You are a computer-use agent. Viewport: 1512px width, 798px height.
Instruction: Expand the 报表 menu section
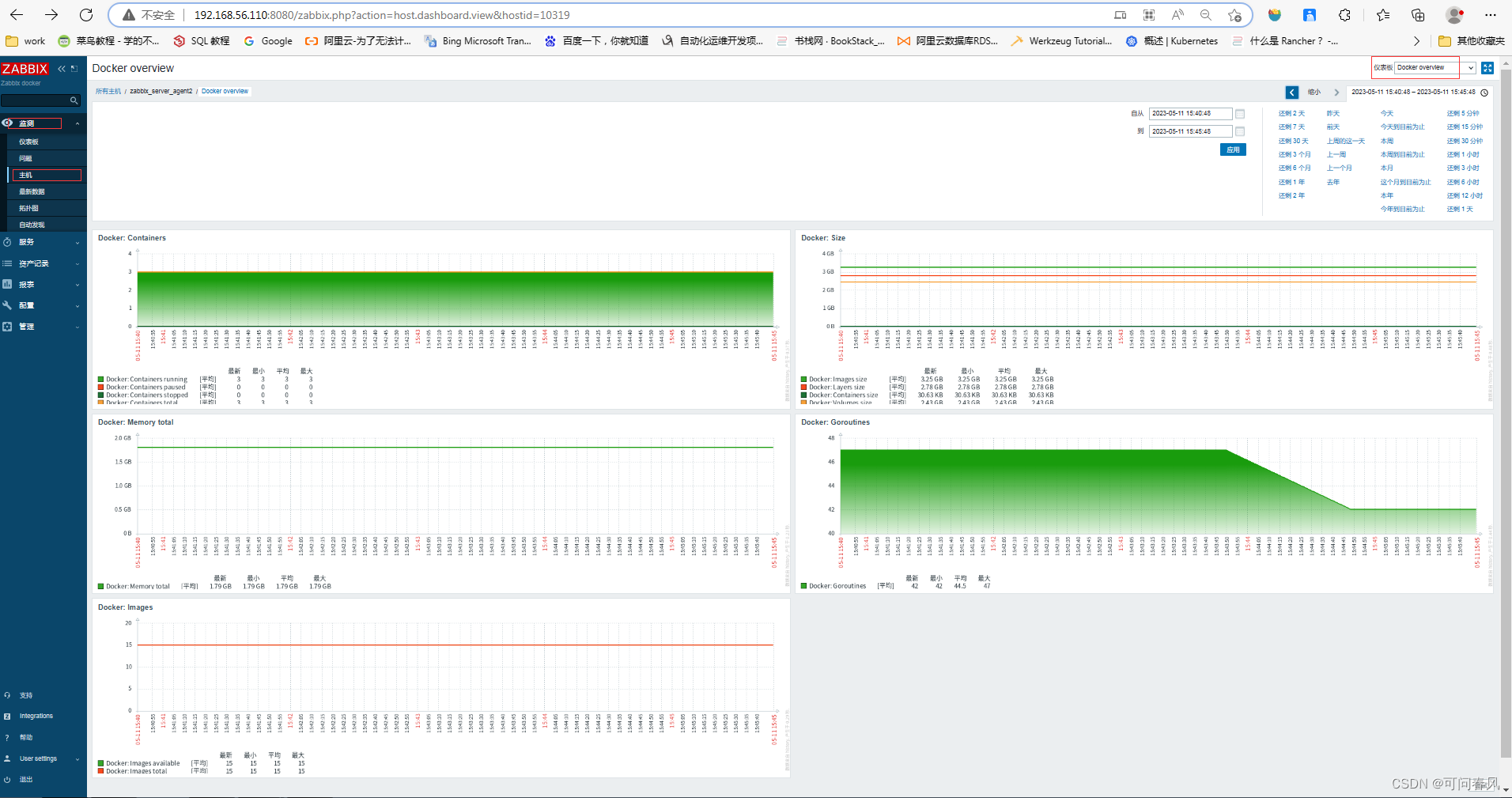pos(77,285)
